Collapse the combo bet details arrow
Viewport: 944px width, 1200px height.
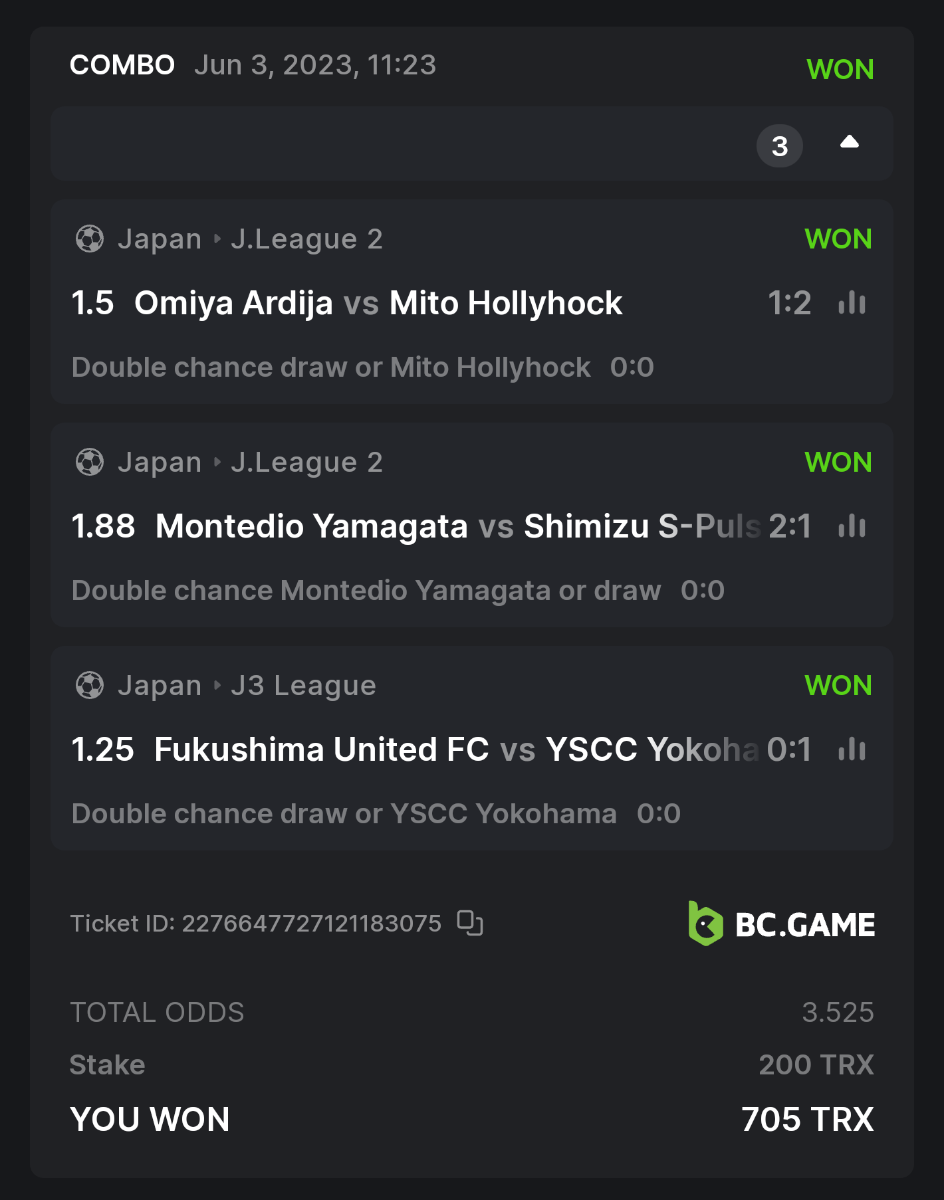[849, 143]
